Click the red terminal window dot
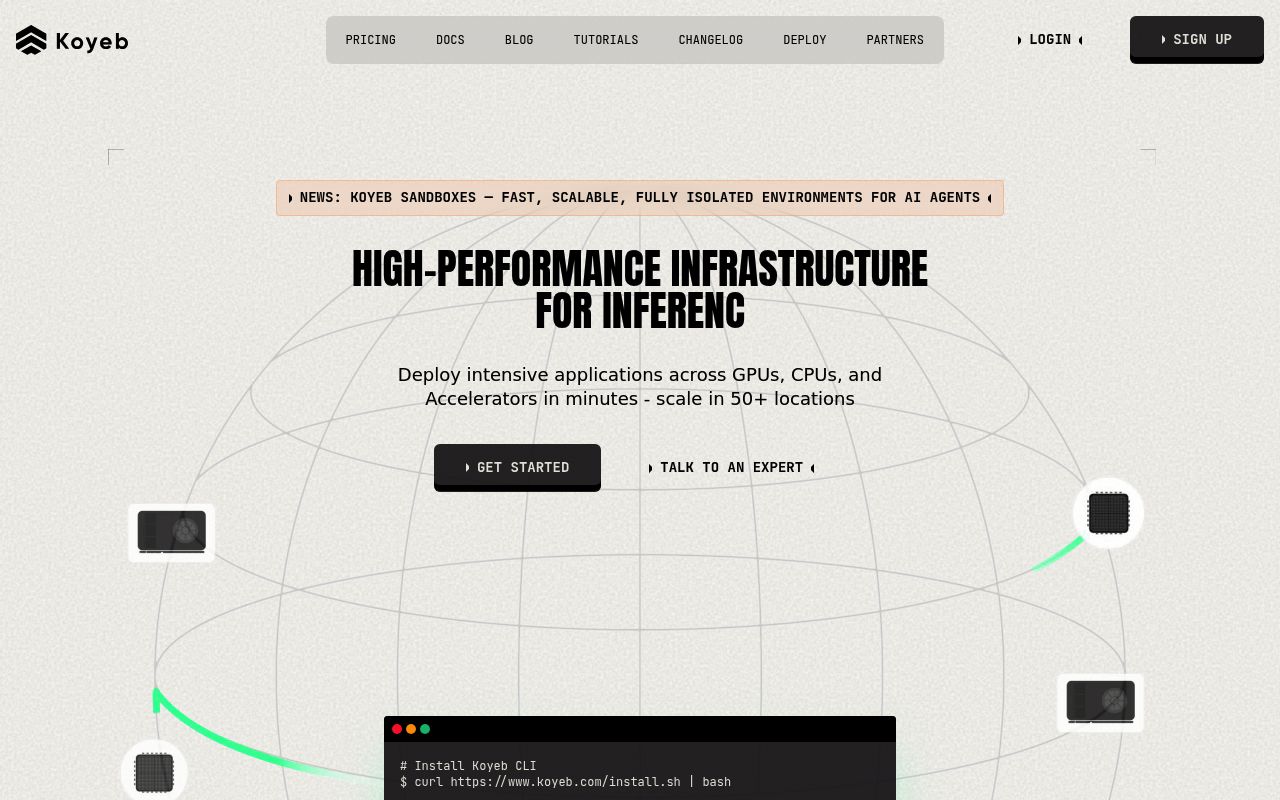This screenshot has width=1280, height=800. pyautogui.click(x=397, y=729)
